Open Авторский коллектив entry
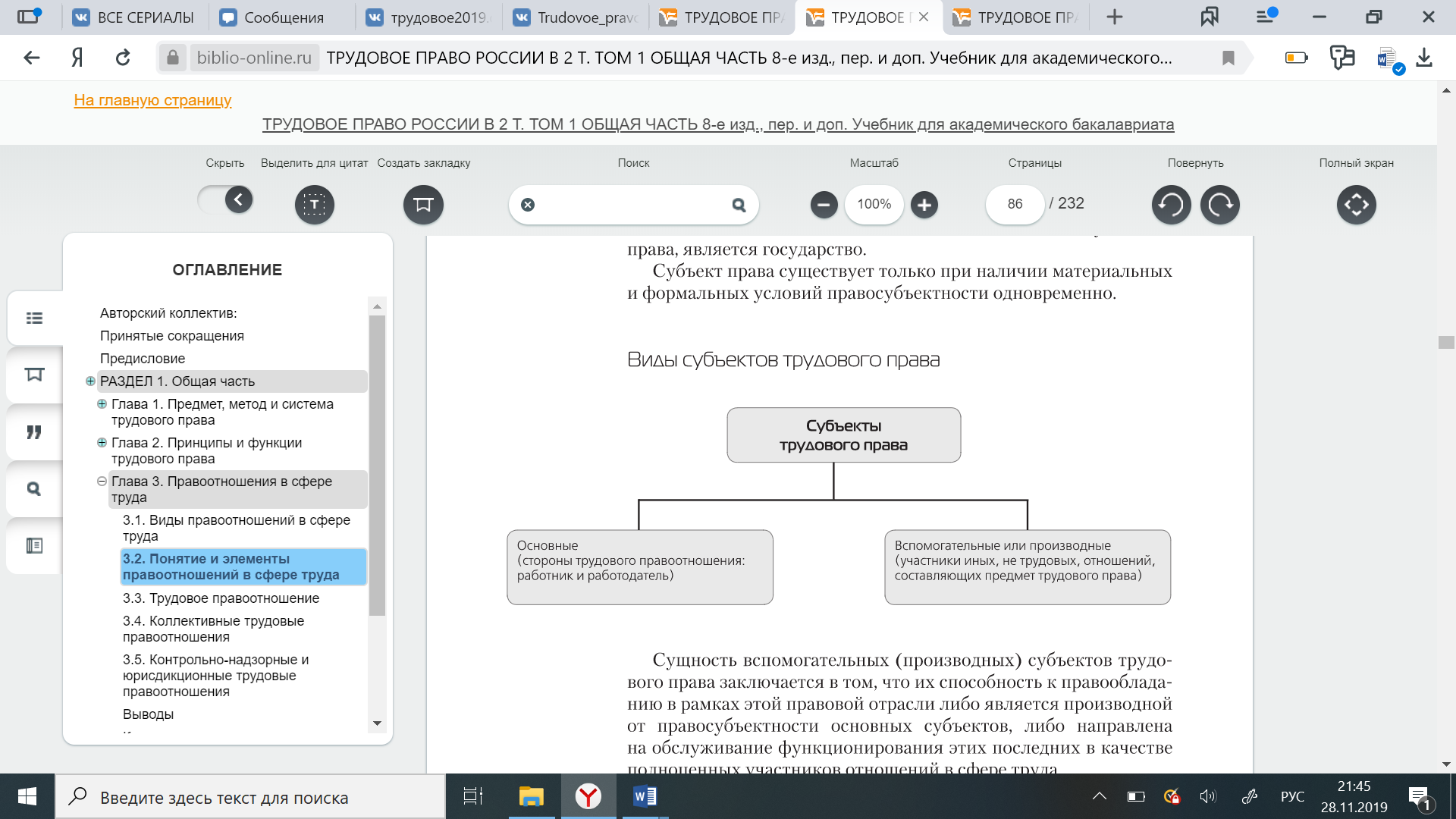Viewport: 1456px width, 819px height. pos(168,313)
